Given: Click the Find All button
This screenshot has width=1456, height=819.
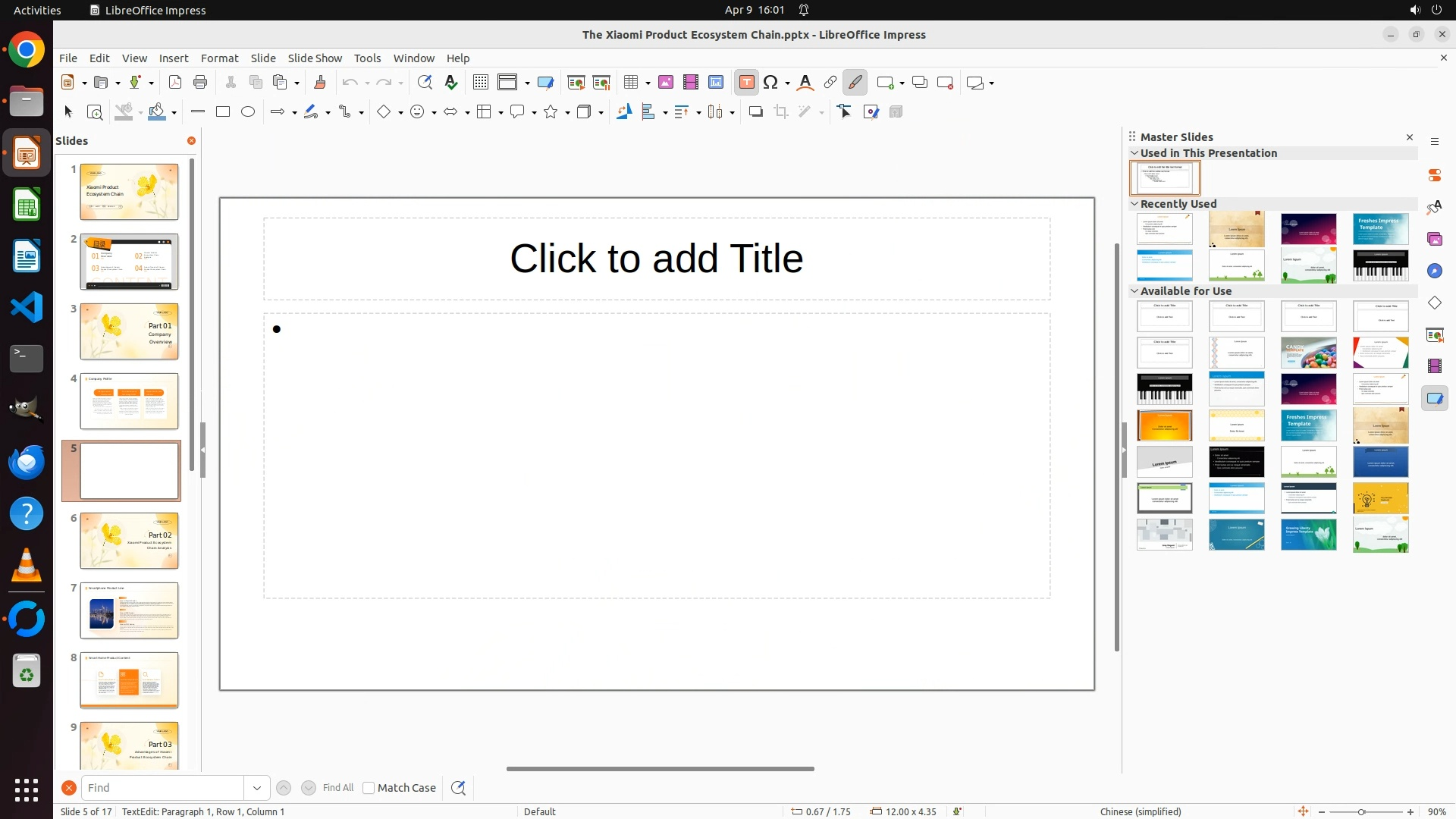Looking at the screenshot, I should (x=337, y=788).
